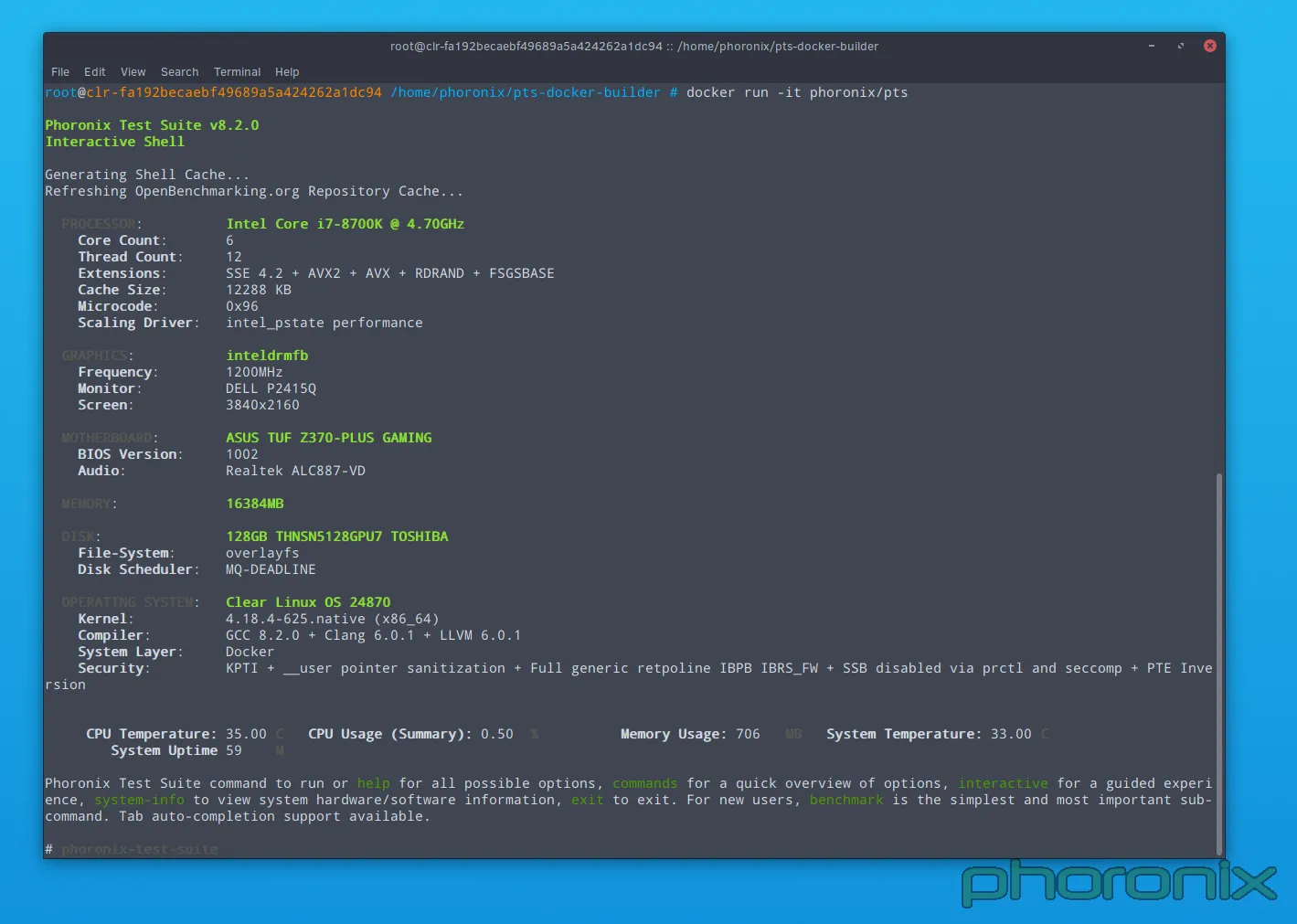Viewport: 1297px width, 924px height.
Task: Click the window title bar text
Action: tap(634, 46)
